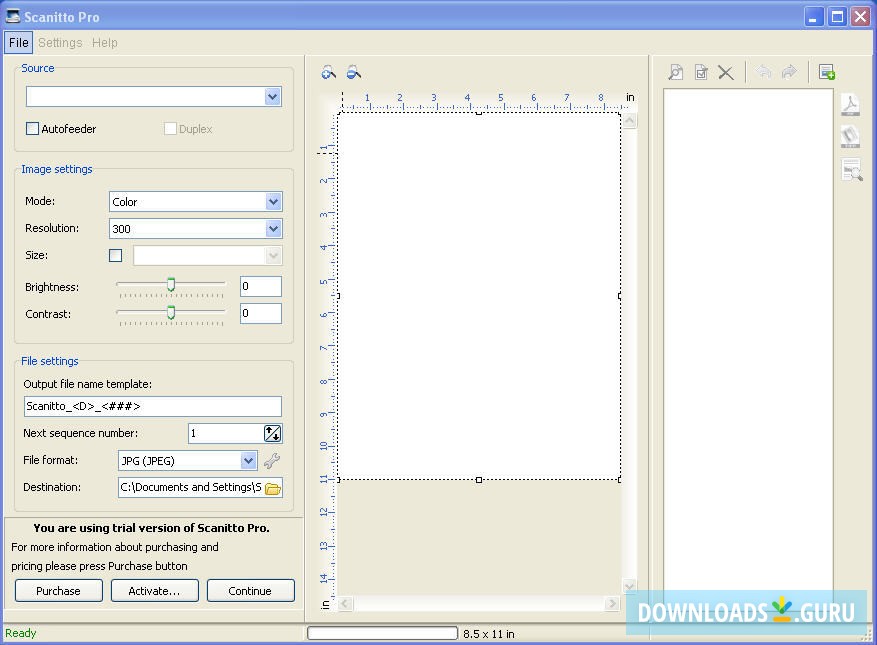Image resolution: width=877 pixels, height=645 pixels.
Task: Open the Settings menu
Action: [x=60, y=43]
